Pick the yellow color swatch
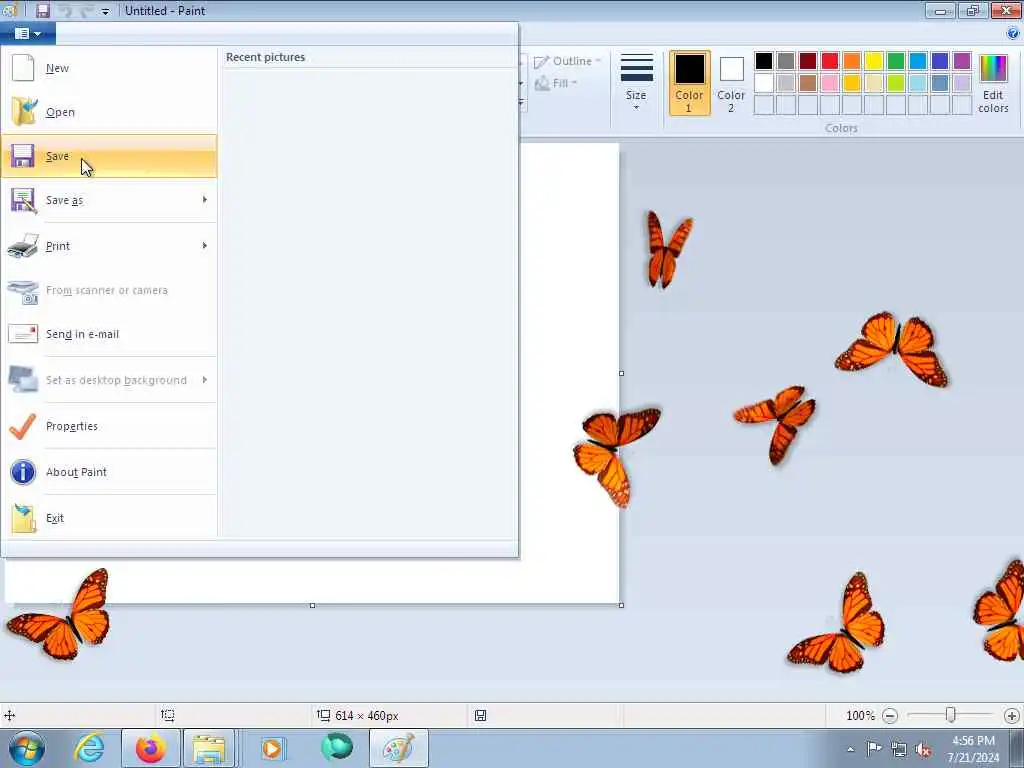Viewport: 1024px width, 768px height. (x=874, y=61)
